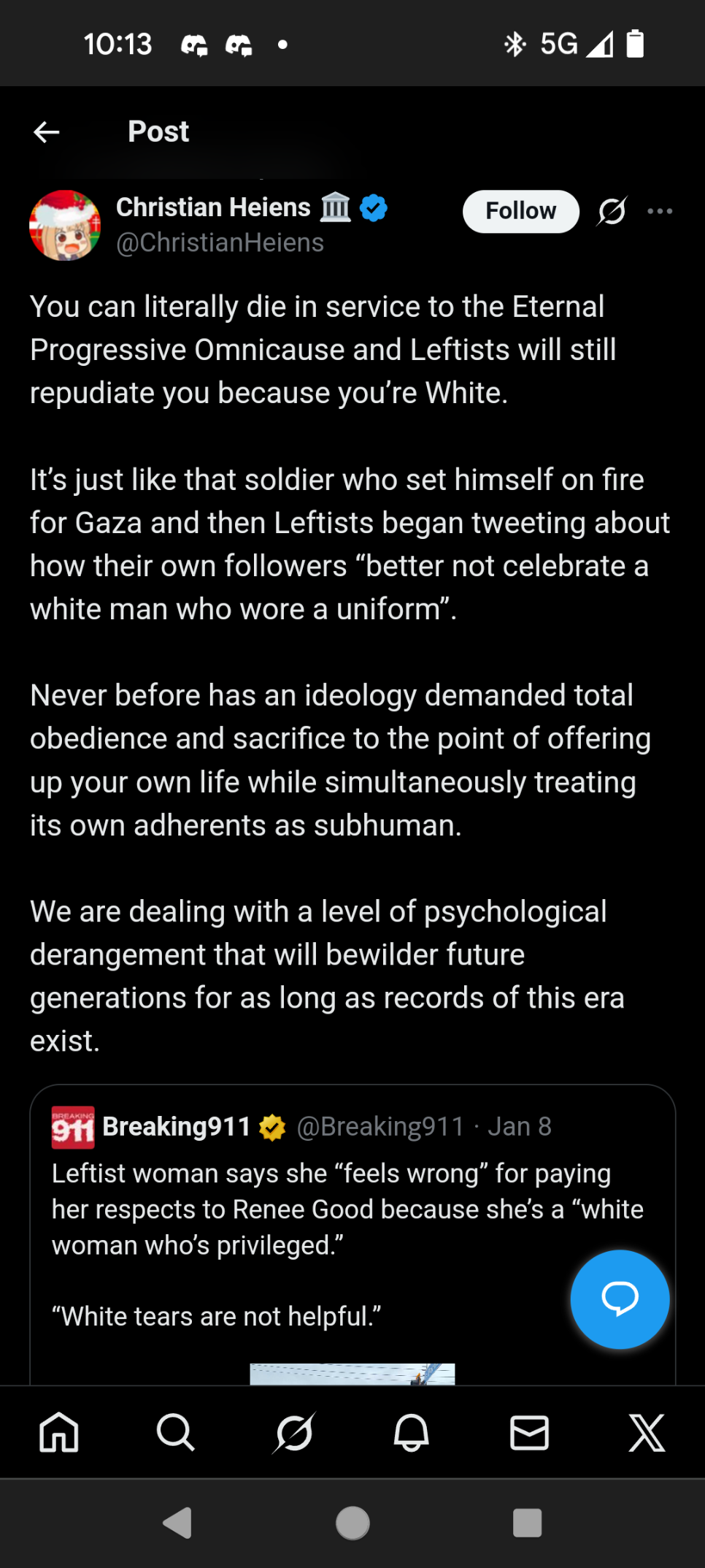
Task: Tap the blue verified badge
Action: point(374,208)
